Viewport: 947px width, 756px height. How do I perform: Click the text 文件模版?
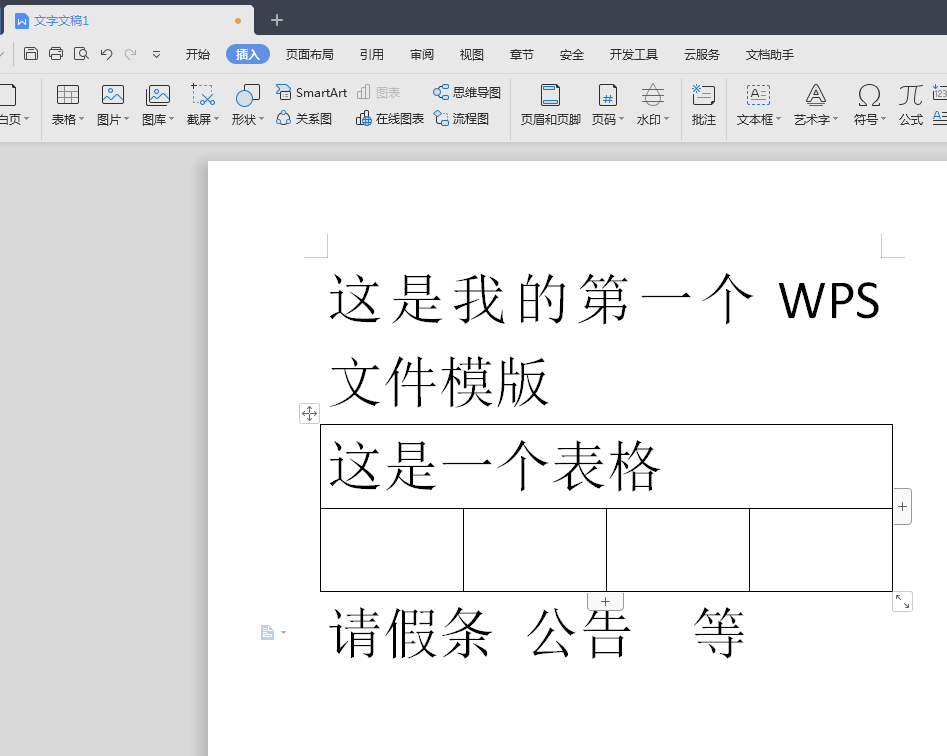tap(439, 382)
